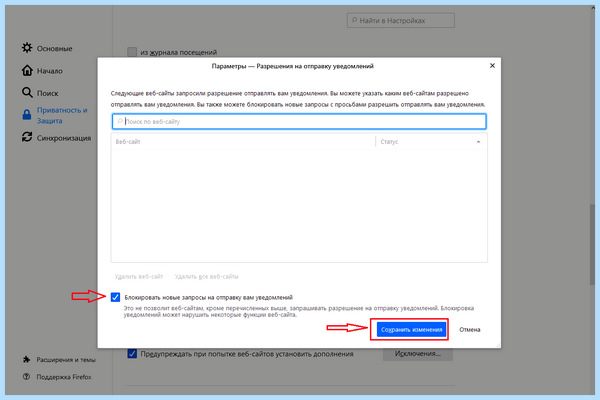Uncheck Блокировать новые запросы на отправку уведомлений
This screenshot has height=400, width=600.
pos(115,297)
